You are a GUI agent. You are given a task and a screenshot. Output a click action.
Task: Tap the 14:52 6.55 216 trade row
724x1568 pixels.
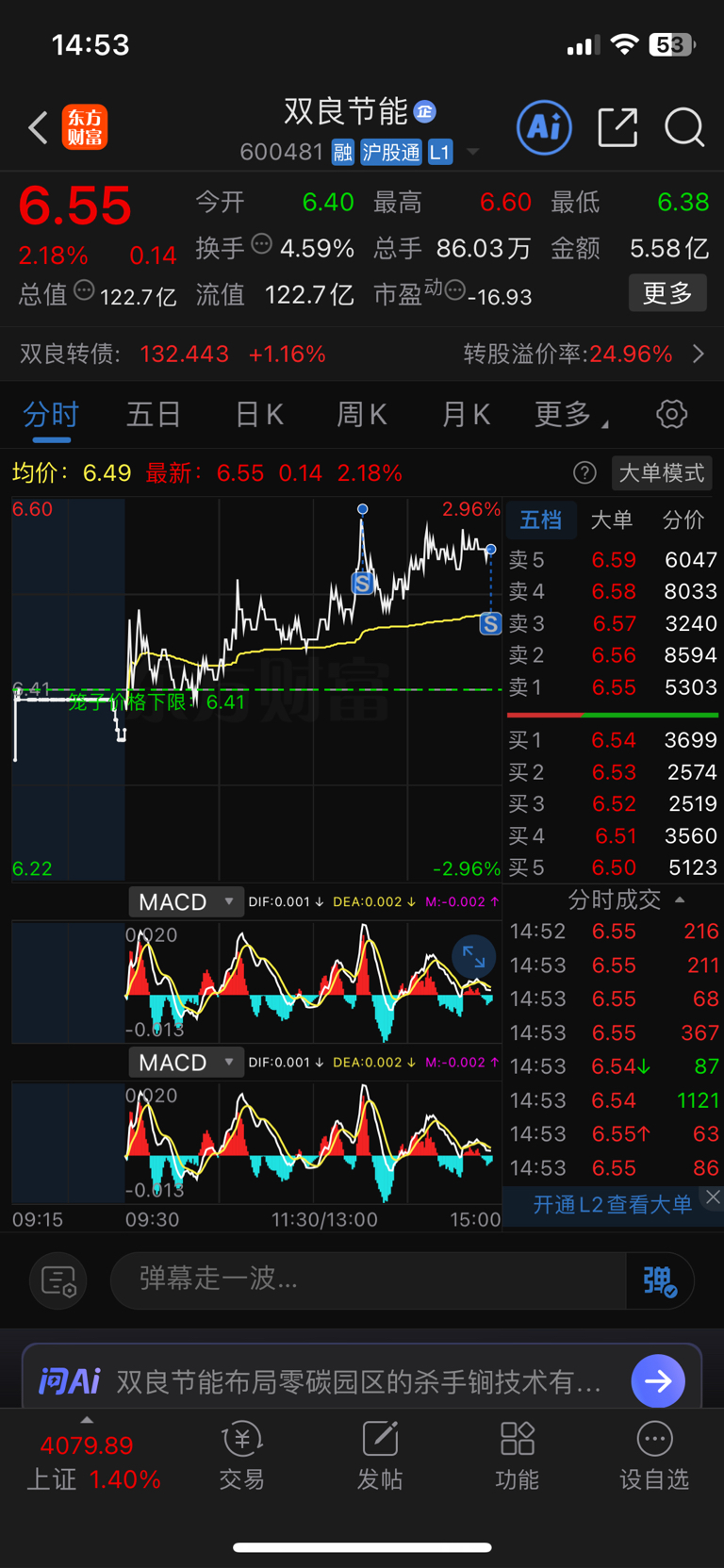(614, 932)
